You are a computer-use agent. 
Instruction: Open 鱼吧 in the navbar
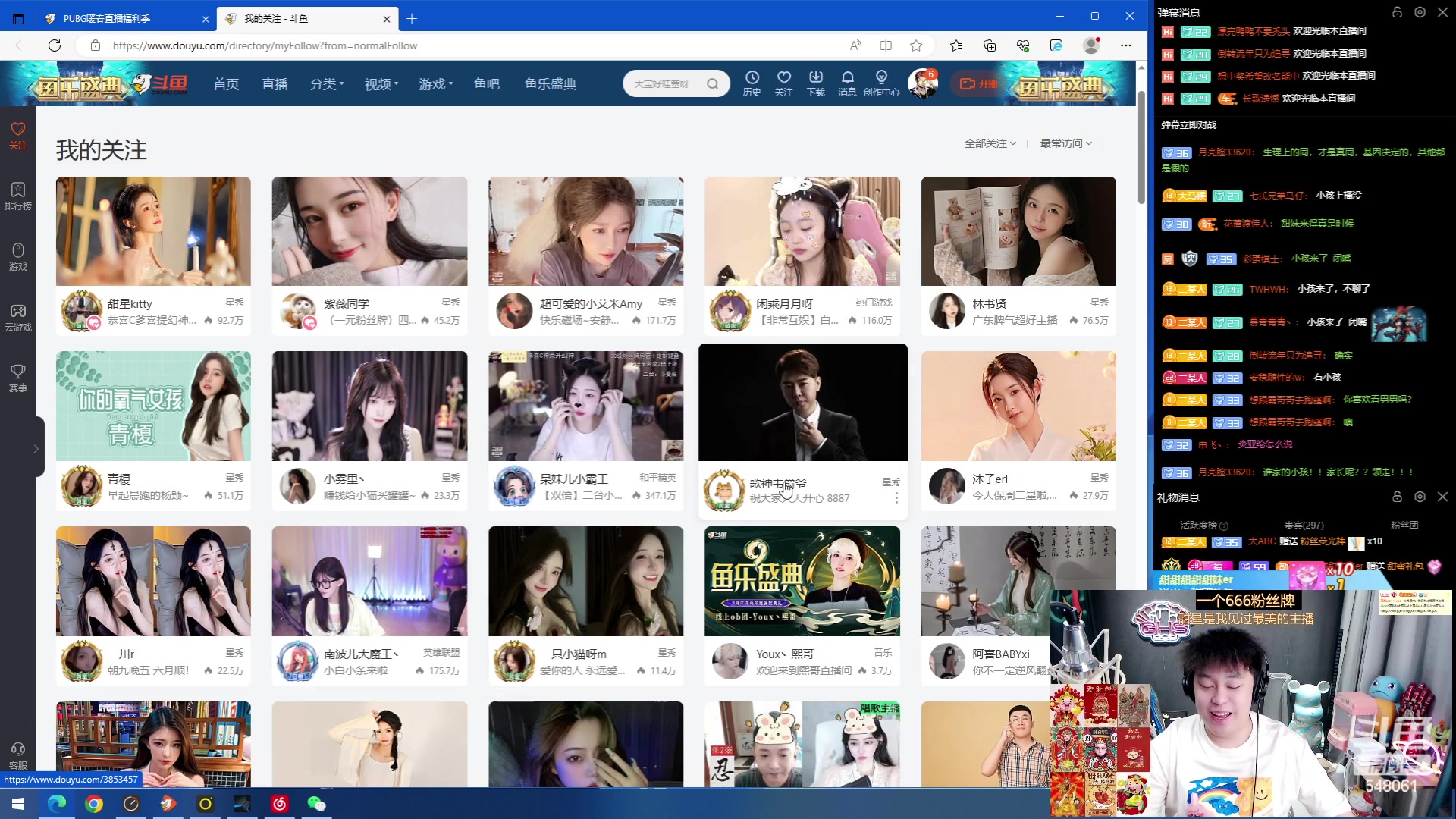pos(487,83)
